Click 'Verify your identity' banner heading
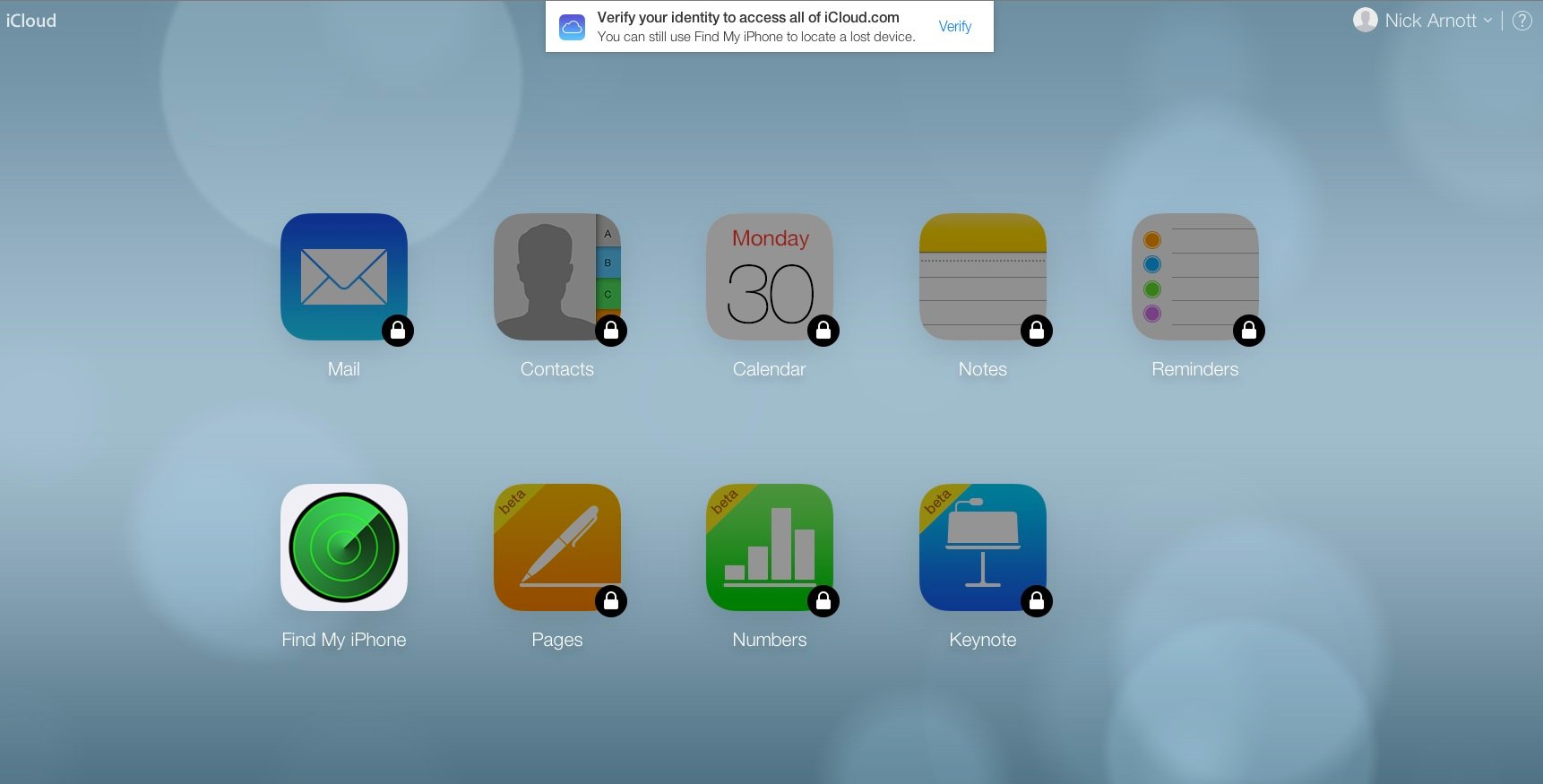 click(x=748, y=17)
